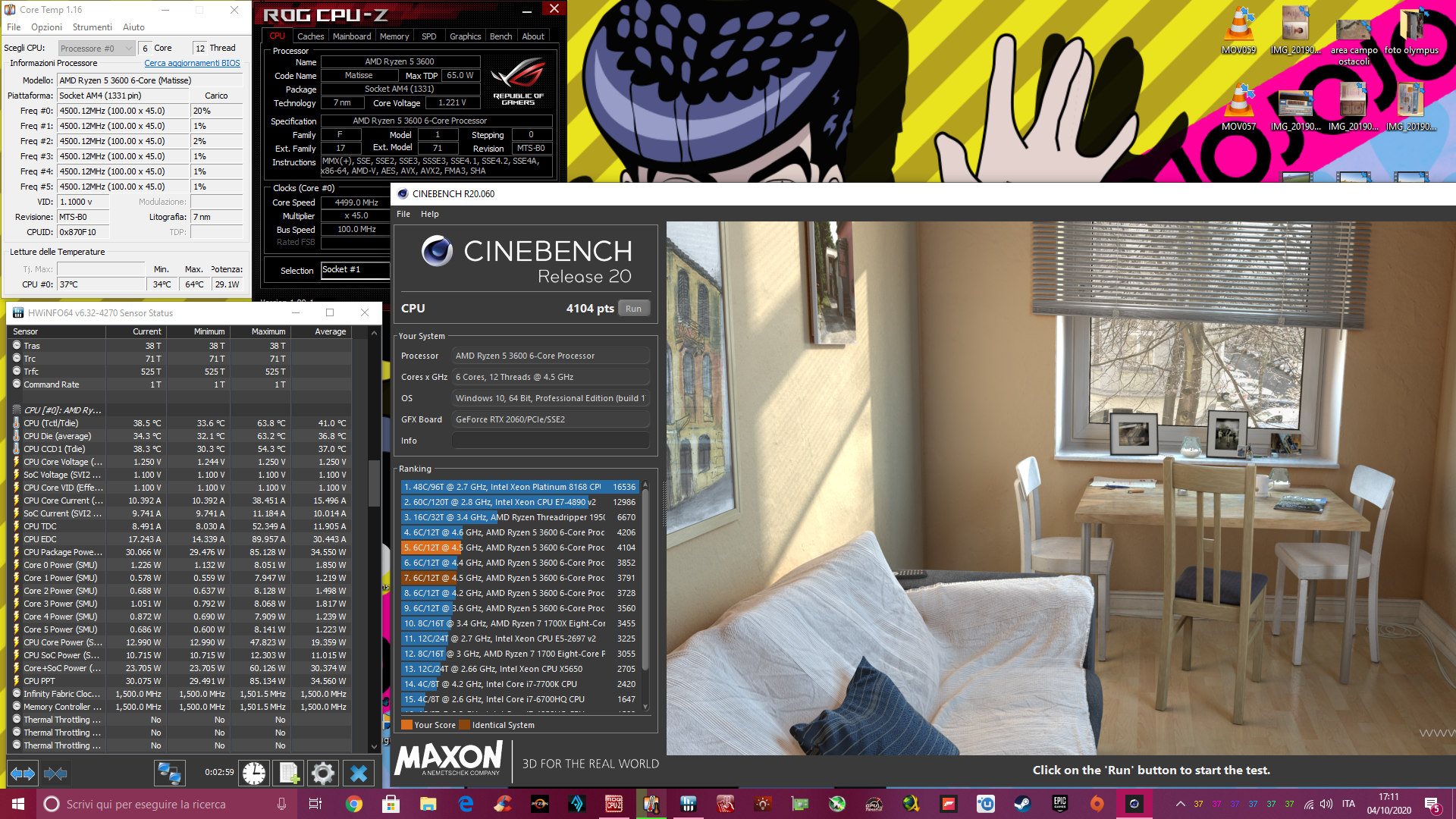Click taskbar clock showing 17:11
Image resolution: width=1456 pixels, height=819 pixels.
coord(1389,804)
